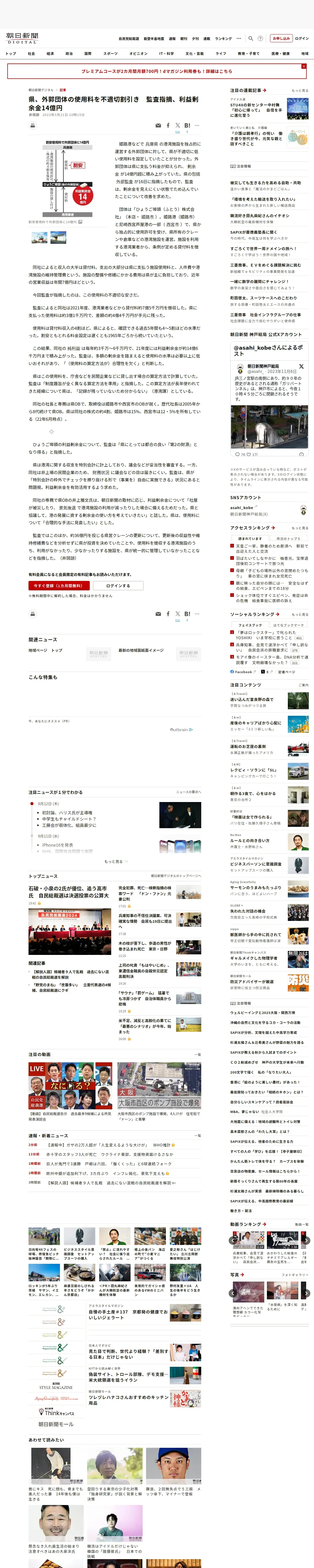
Task: Open headline 石破・小泉の2氏が優位 top news
Action: [x=69, y=892]
